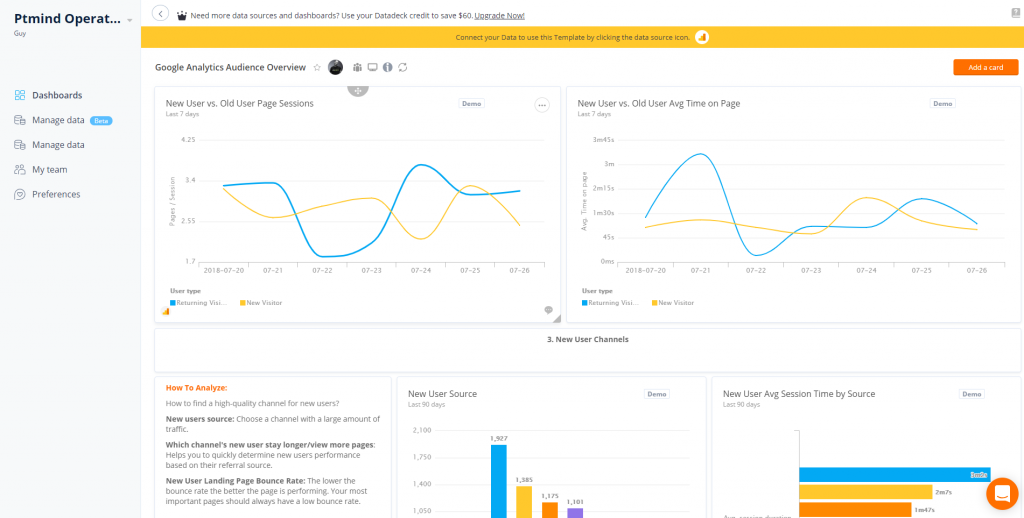1024x518 pixels.
Task: Click Google Analytics source icon on Page Sessions card
Action: point(165,312)
